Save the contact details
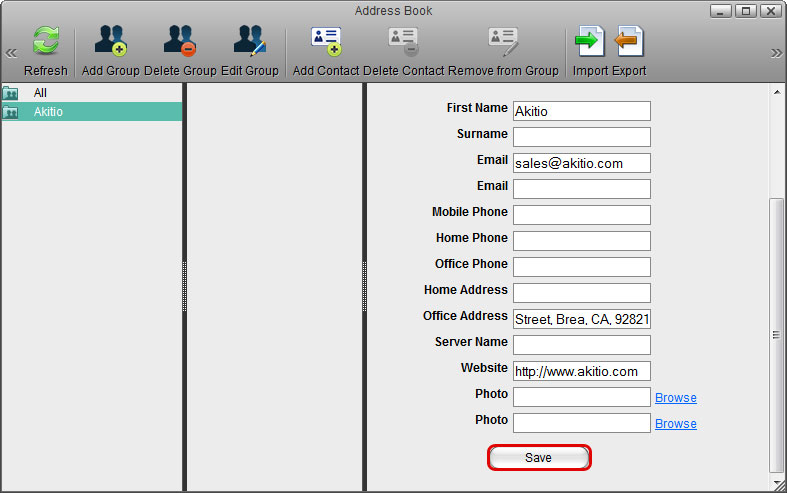The height and width of the screenshot is (493, 787). (538, 457)
